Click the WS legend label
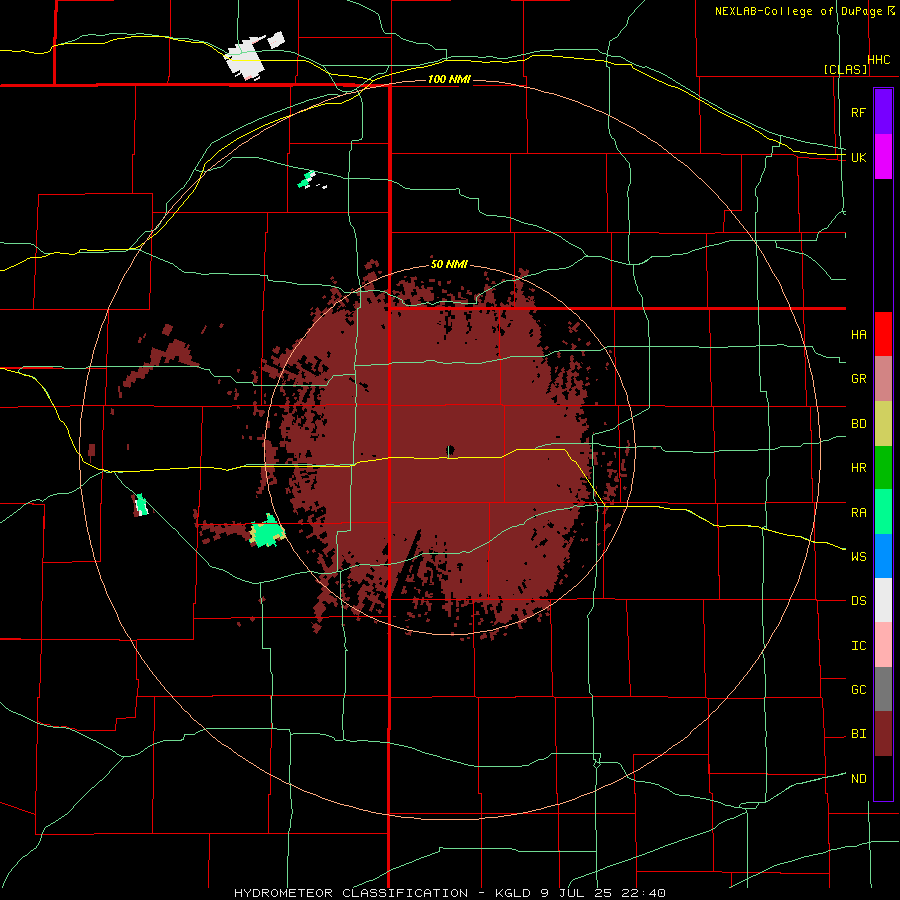Image resolution: width=900 pixels, height=900 pixels. 858,556
